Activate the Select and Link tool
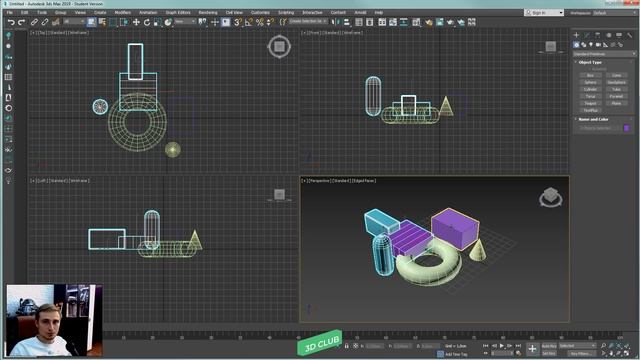 (34, 22)
